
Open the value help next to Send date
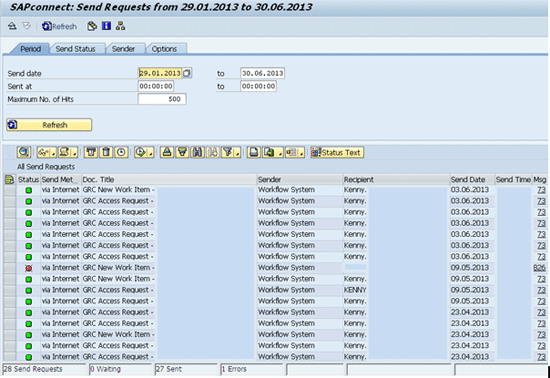coord(187,73)
